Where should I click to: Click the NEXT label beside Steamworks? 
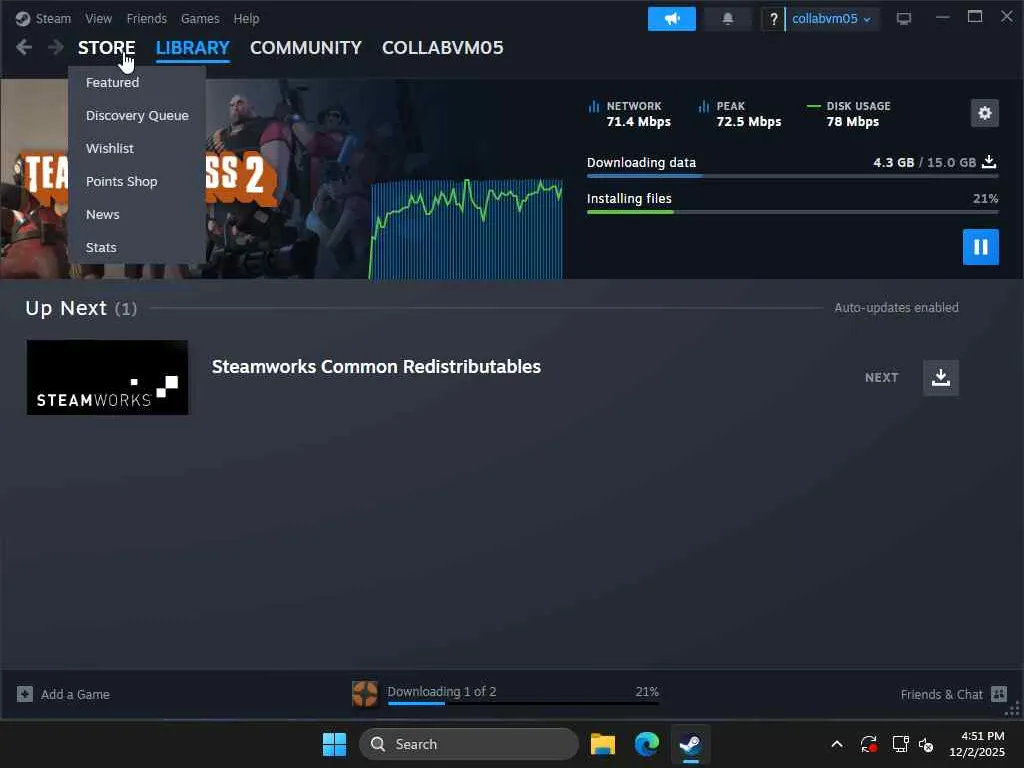[882, 377]
